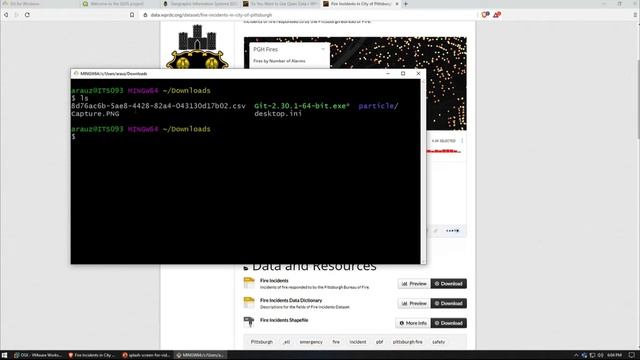Click the pbf tag
This screenshot has width=640, height=360.
pyautogui.click(x=380, y=342)
